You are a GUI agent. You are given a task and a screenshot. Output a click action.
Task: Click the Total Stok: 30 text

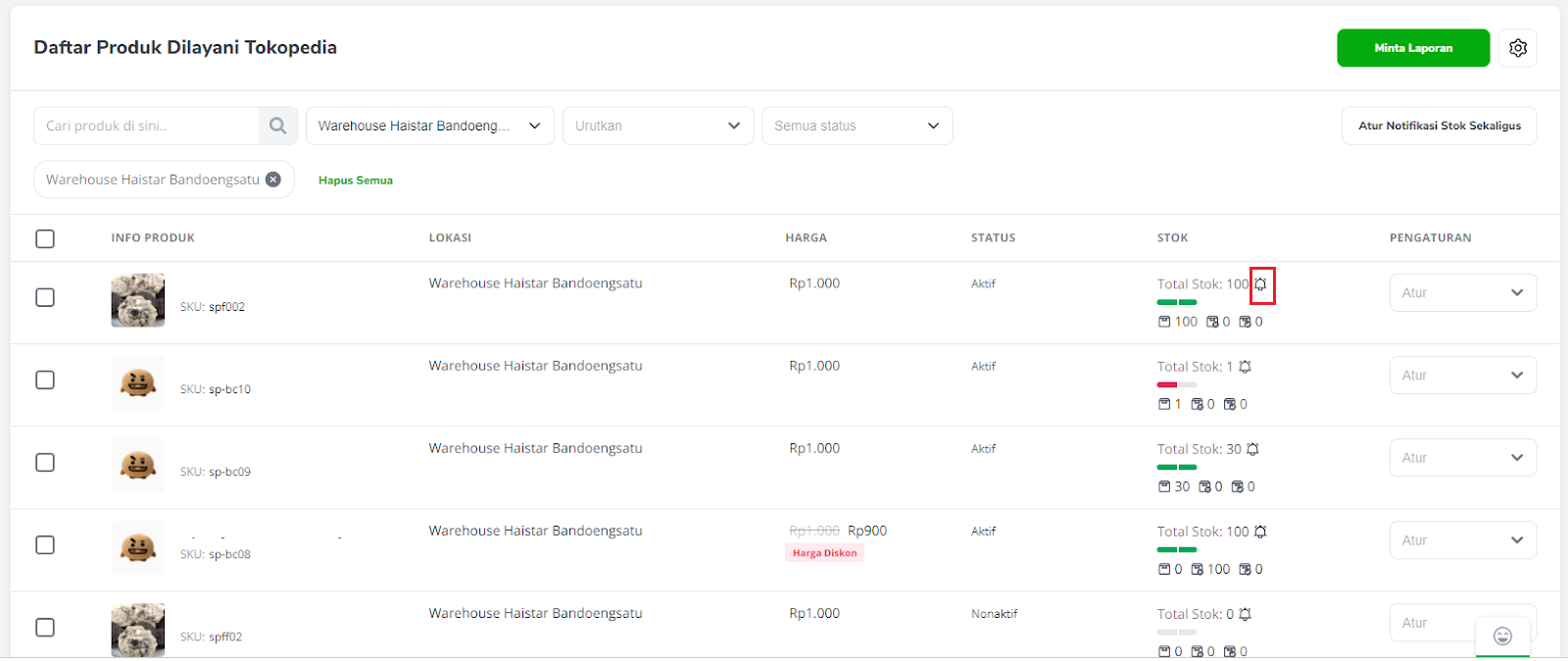pos(1199,449)
